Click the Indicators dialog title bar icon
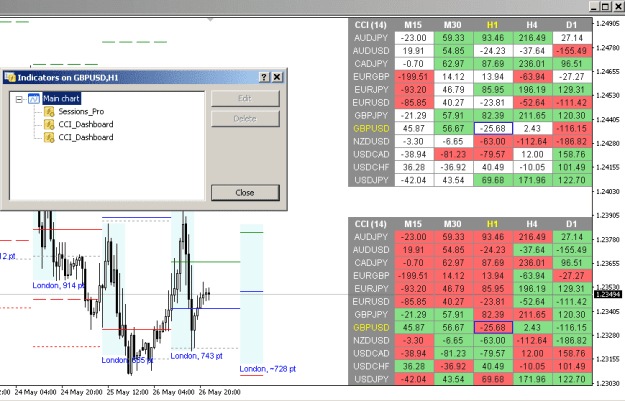Screen dimensions: 625x401 click(10, 77)
